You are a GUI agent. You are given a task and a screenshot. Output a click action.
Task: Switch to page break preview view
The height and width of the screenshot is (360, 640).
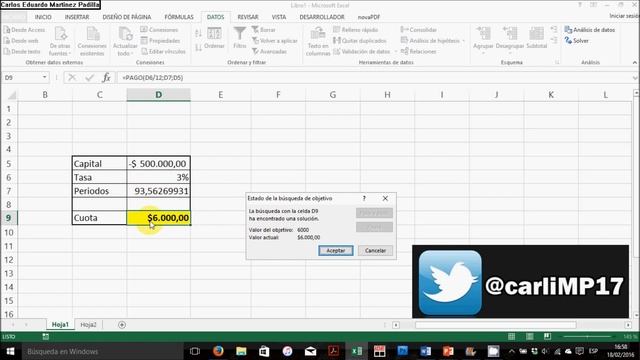tap(547, 336)
